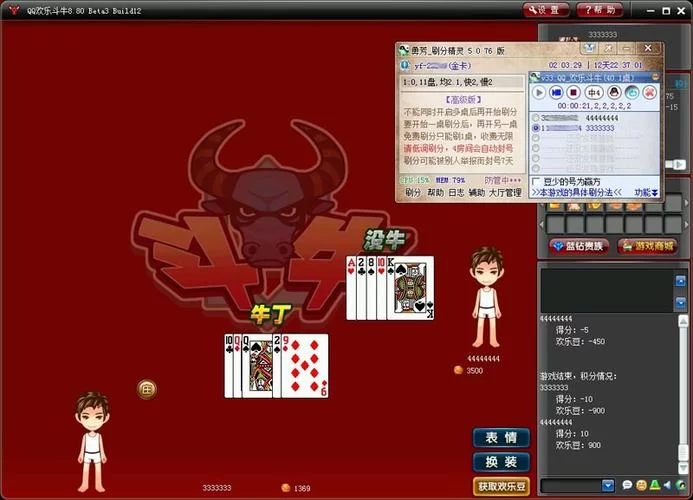
Task: Click the 获取欢乐豆 button
Action: click(x=501, y=486)
